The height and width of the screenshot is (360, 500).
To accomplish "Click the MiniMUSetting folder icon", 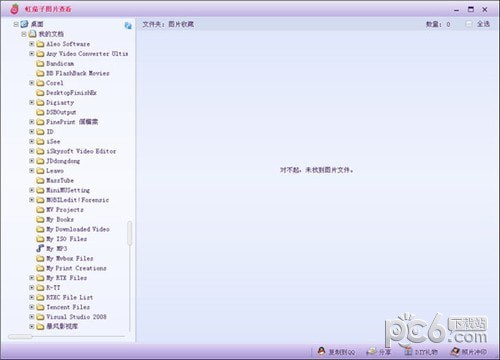I will pos(40,190).
